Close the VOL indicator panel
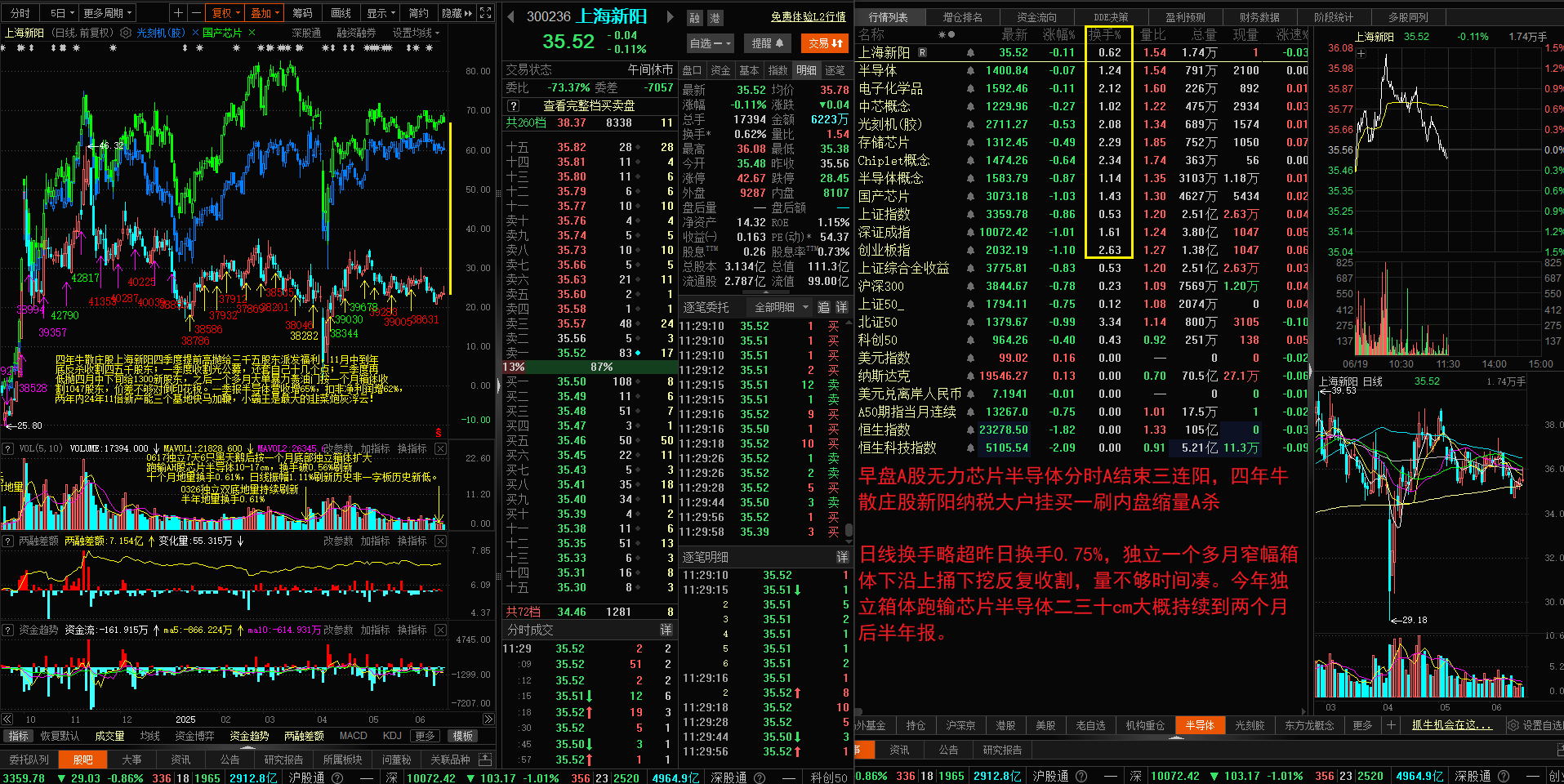1564x784 pixels. (440, 448)
